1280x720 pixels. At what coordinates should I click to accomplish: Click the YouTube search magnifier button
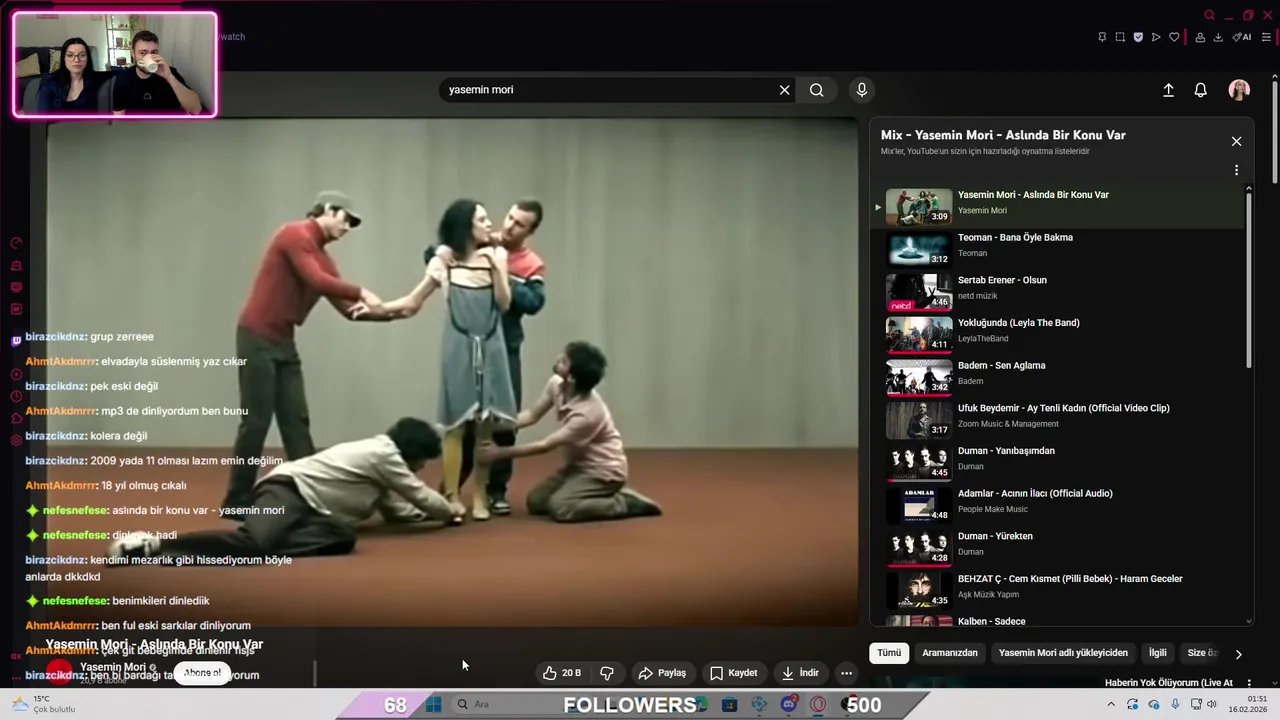click(x=817, y=90)
